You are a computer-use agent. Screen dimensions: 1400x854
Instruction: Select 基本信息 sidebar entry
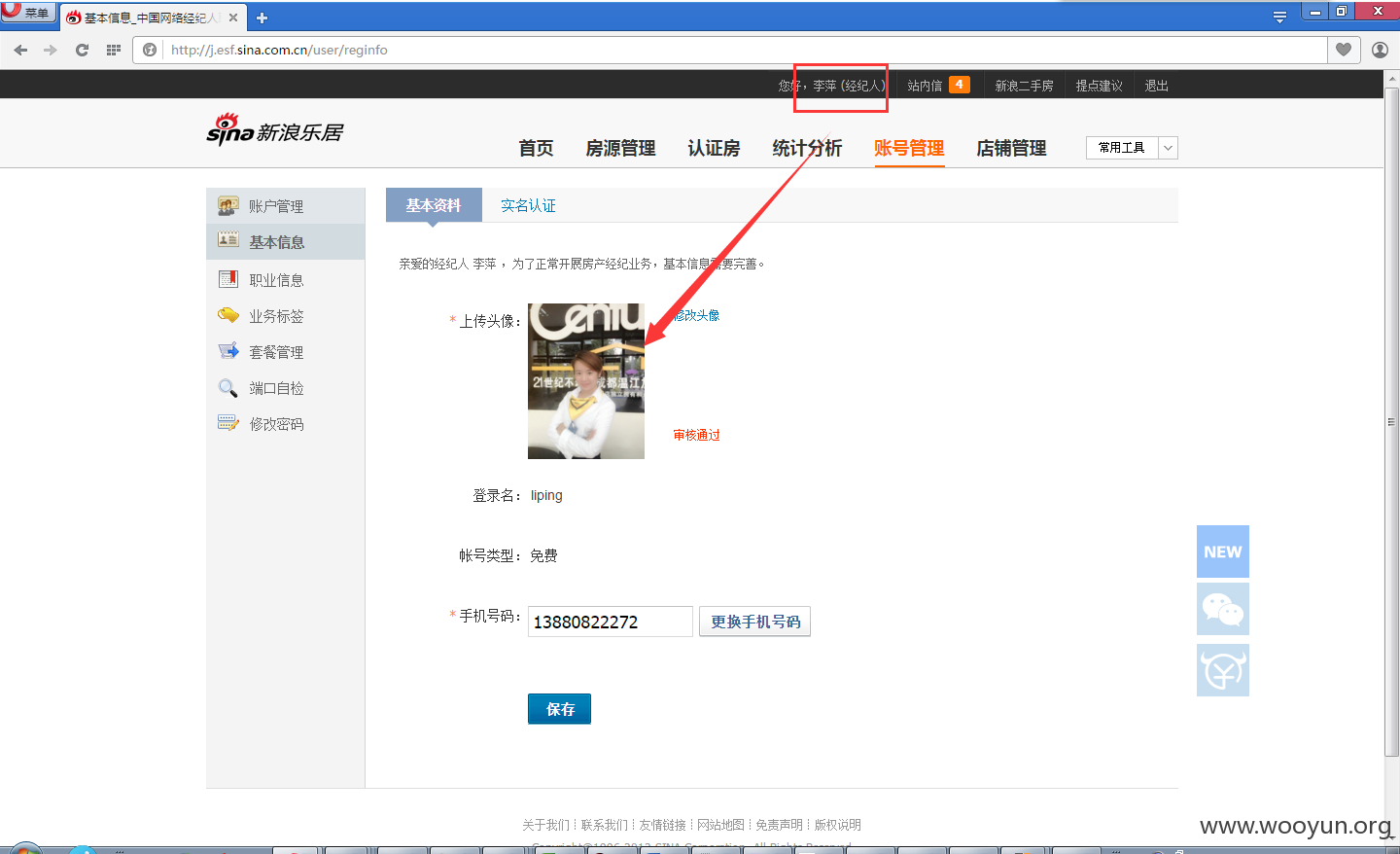tap(285, 242)
